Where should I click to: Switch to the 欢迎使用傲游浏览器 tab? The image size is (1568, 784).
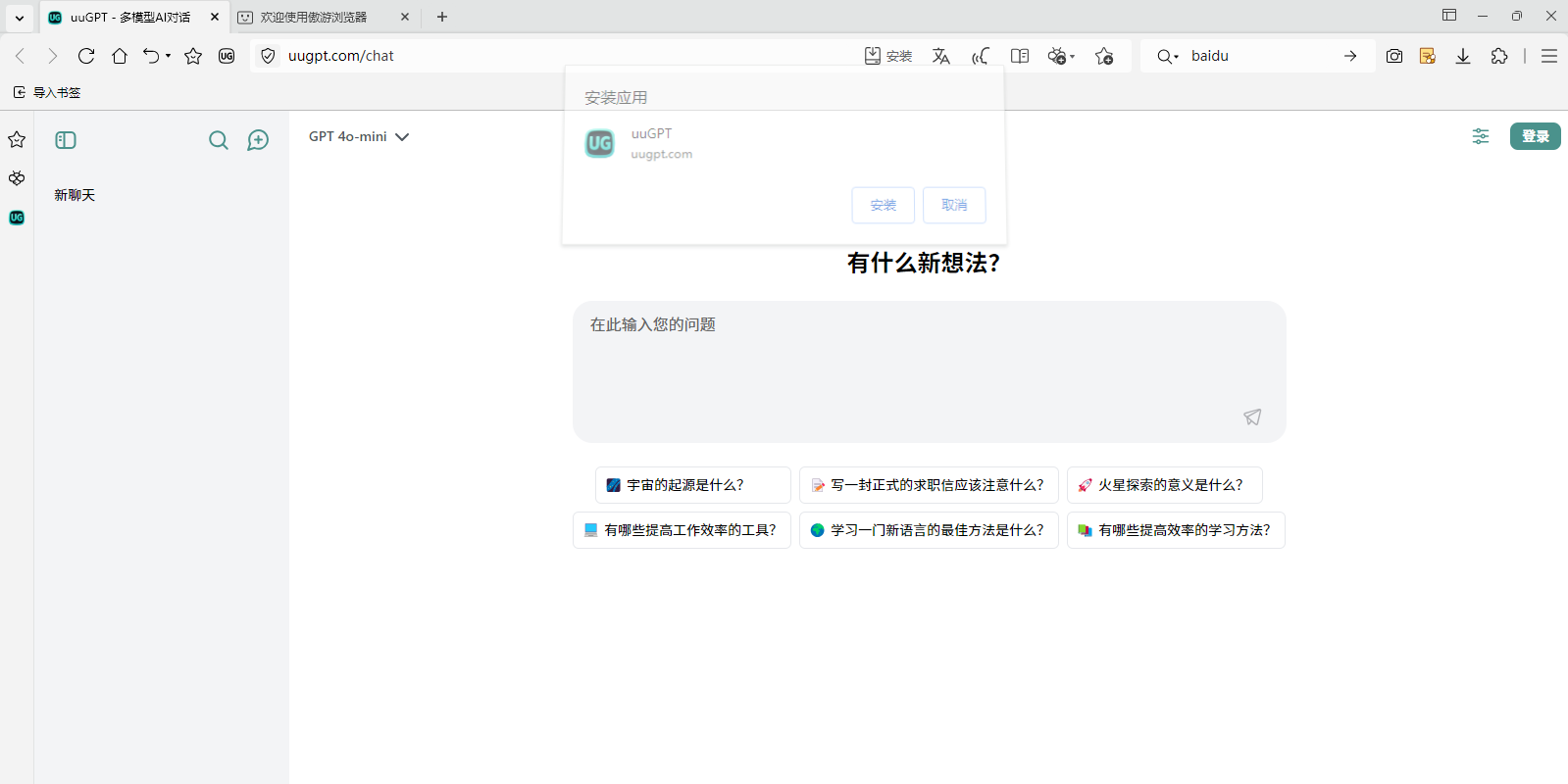(314, 17)
